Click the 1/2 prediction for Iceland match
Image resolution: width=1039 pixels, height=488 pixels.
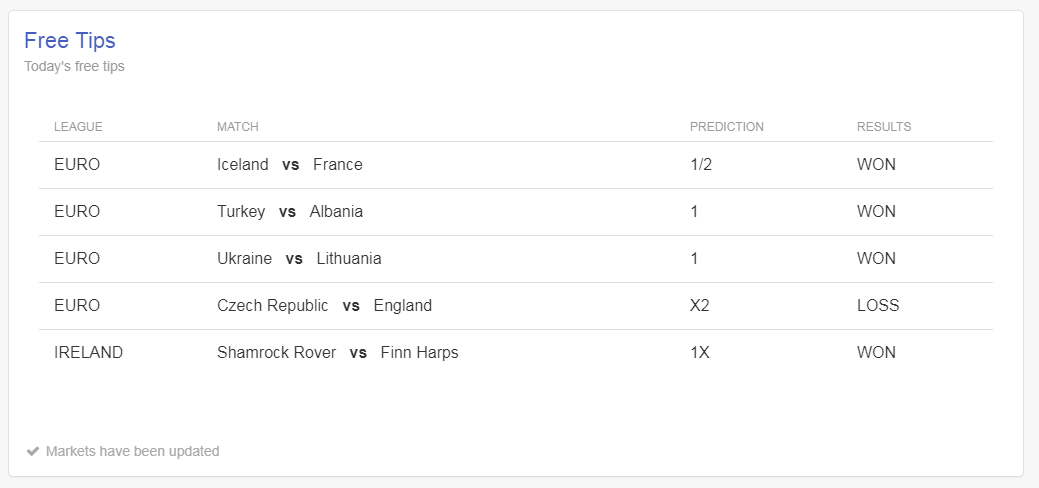point(700,165)
